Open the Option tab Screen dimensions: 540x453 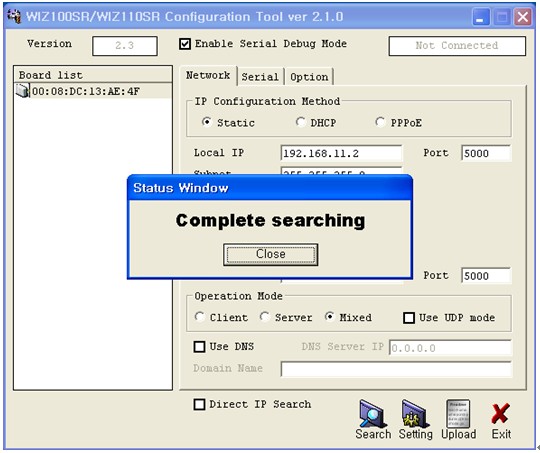(x=309, y=77)
